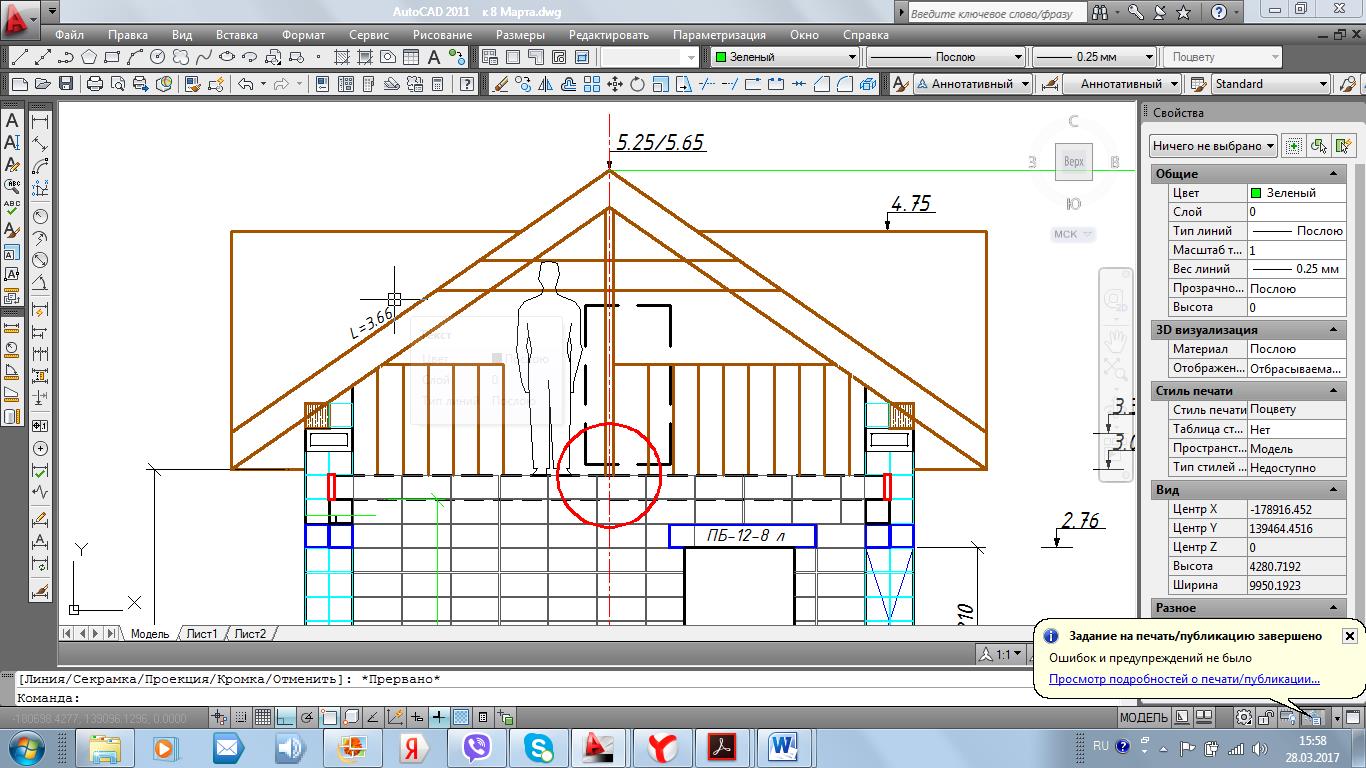Close the plot completed notification balloon
Viewport: 1366px width, 768px height.
click(1349, 636)
